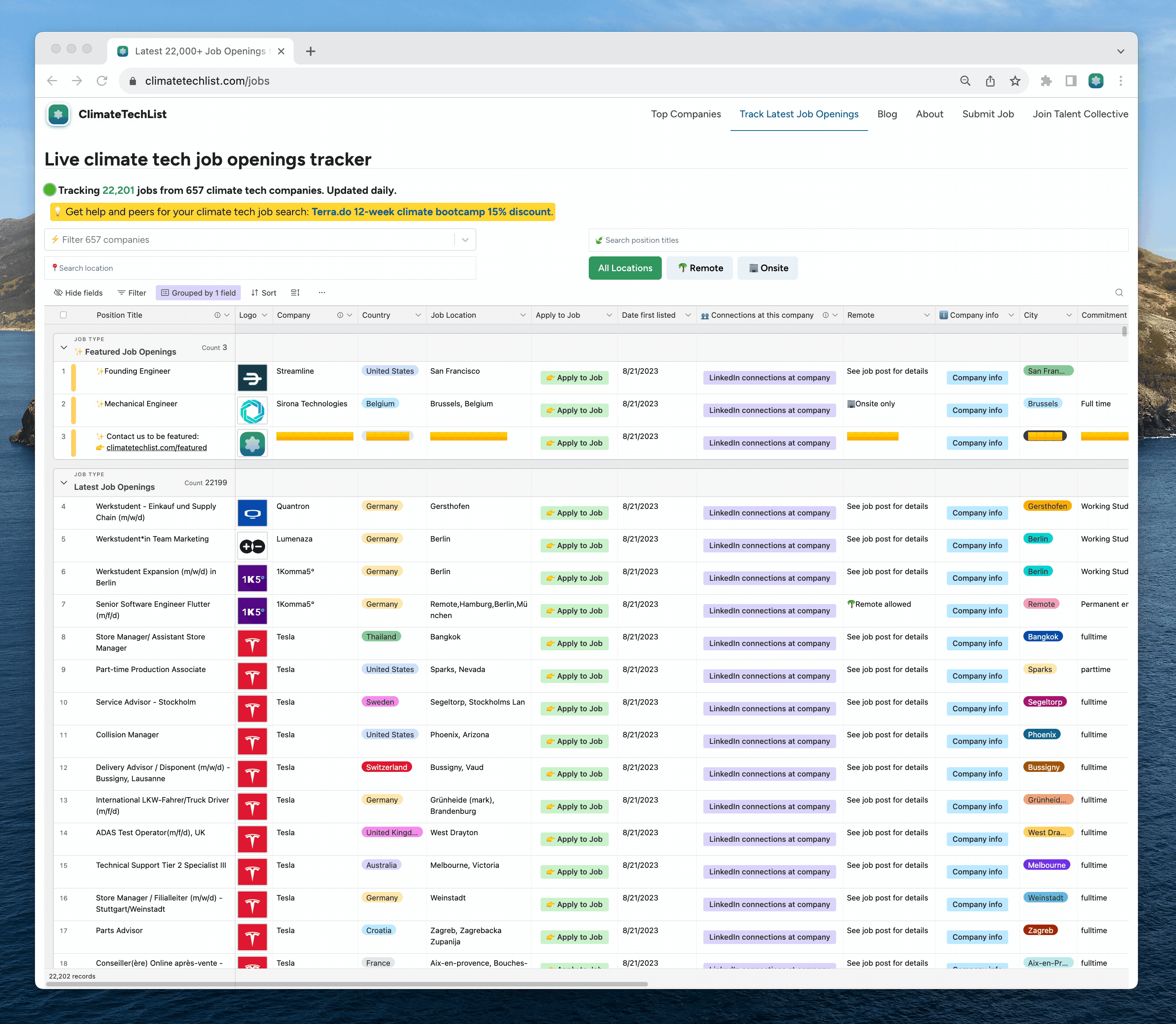1176x1024 pixels.
Task: Open the Country column dropdown arrow
Action: tap(418, 315)
